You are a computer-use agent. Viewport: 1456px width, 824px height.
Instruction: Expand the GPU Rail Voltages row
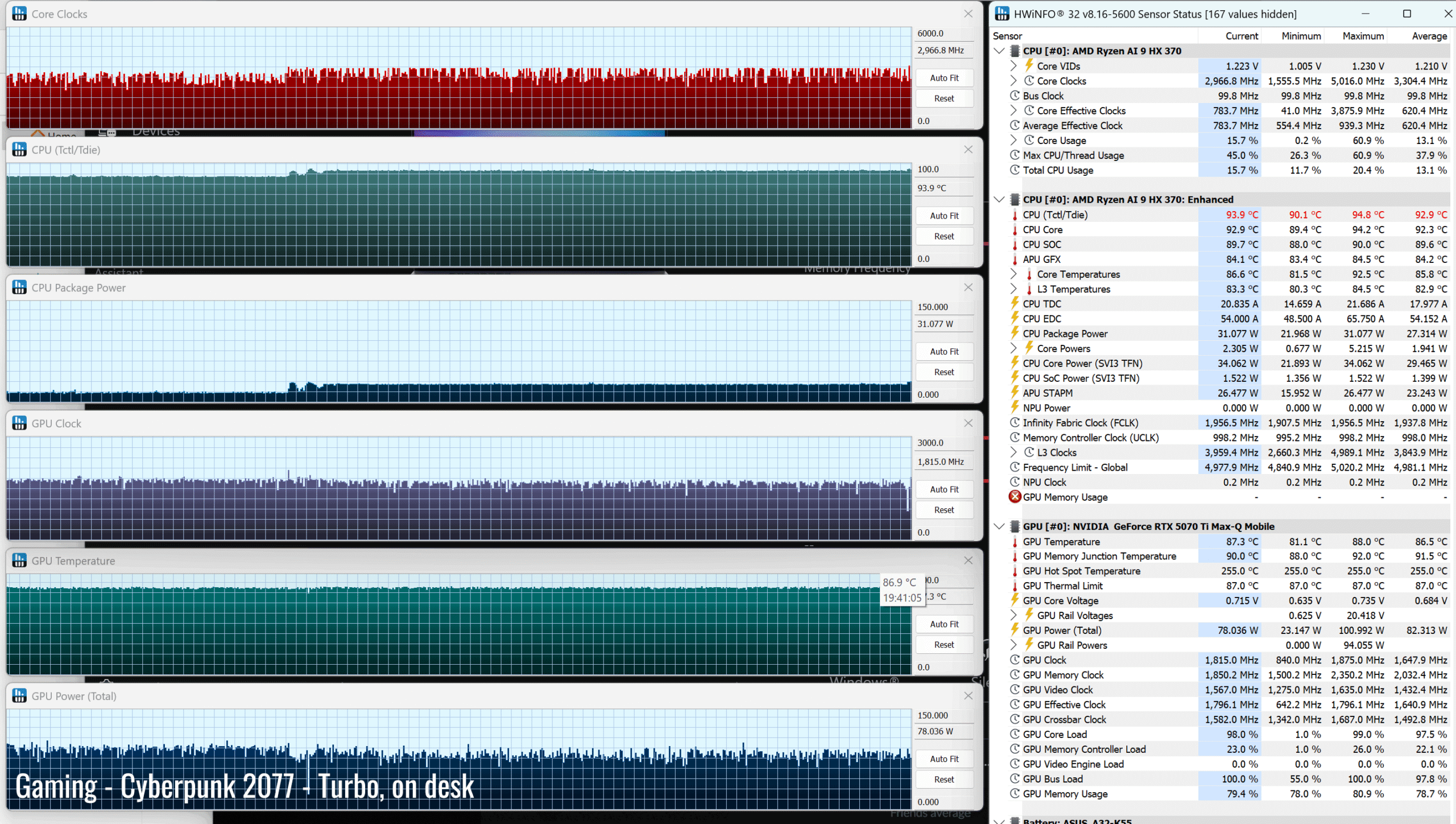(x=1014, y=615)
